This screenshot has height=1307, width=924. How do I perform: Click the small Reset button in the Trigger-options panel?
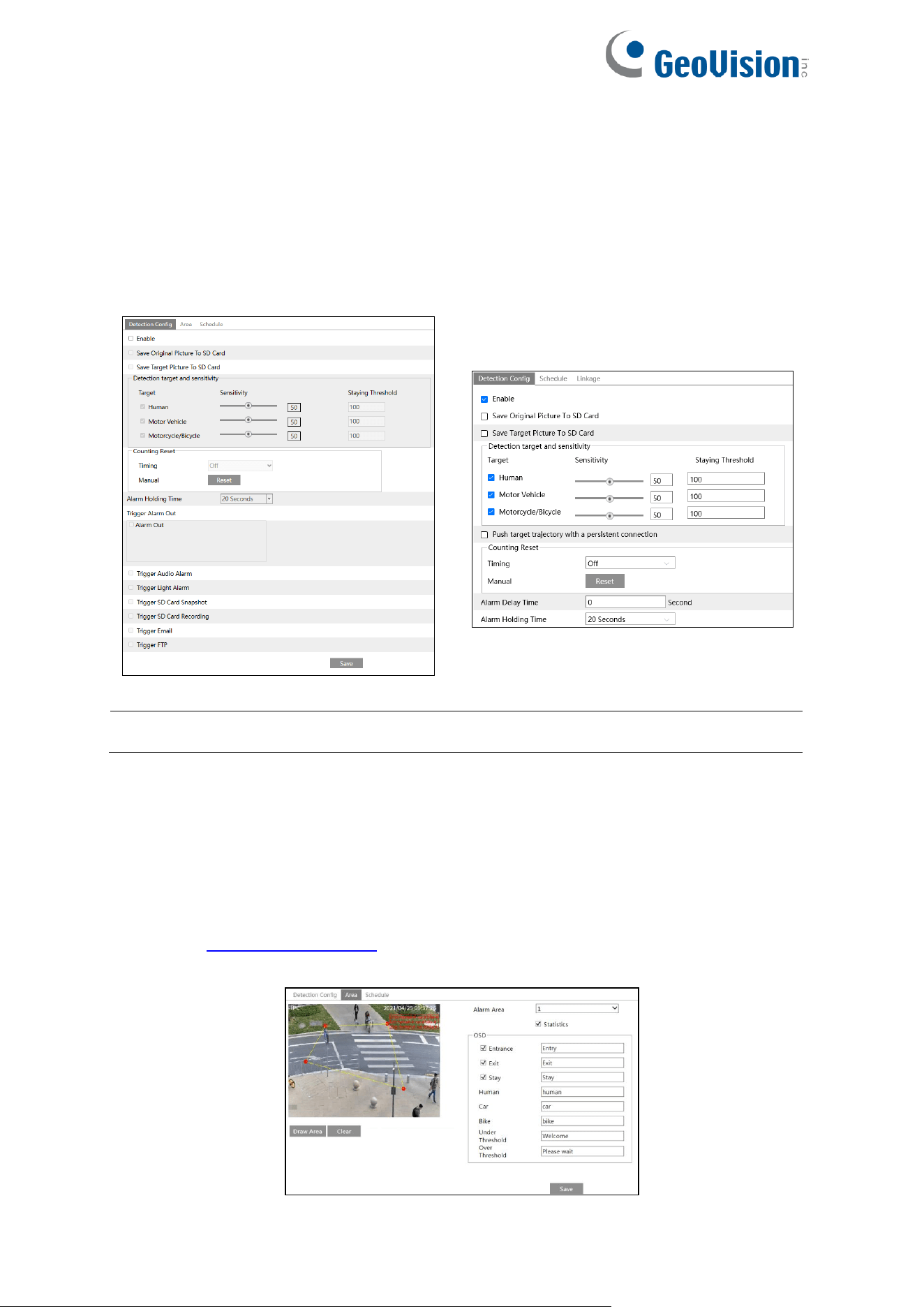click(x=224, y=480)
